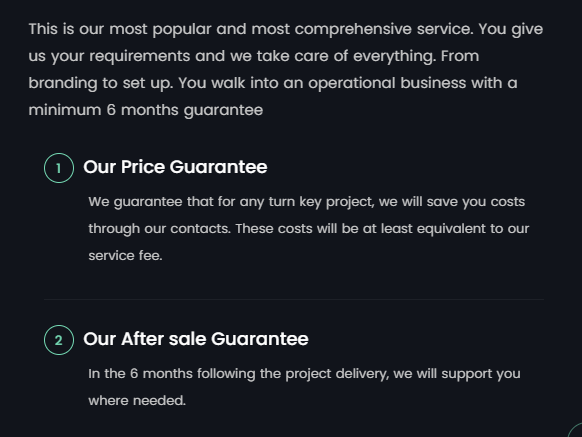This screenshot has height=437, width=582.
Task: Click the circled number 2 badge
Action: pyautogui.click(x=59, y=340)
